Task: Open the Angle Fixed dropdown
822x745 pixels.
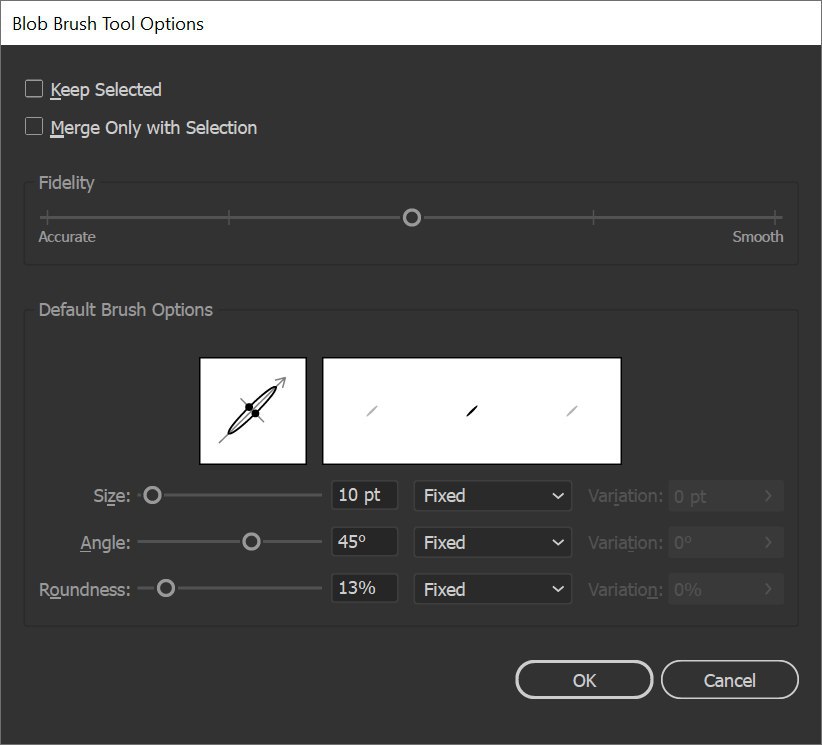Action: click(x=493, y=542)
